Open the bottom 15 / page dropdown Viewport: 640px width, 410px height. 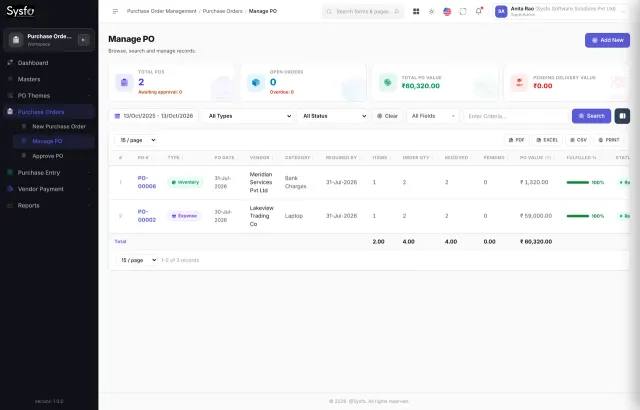[136, 260]
